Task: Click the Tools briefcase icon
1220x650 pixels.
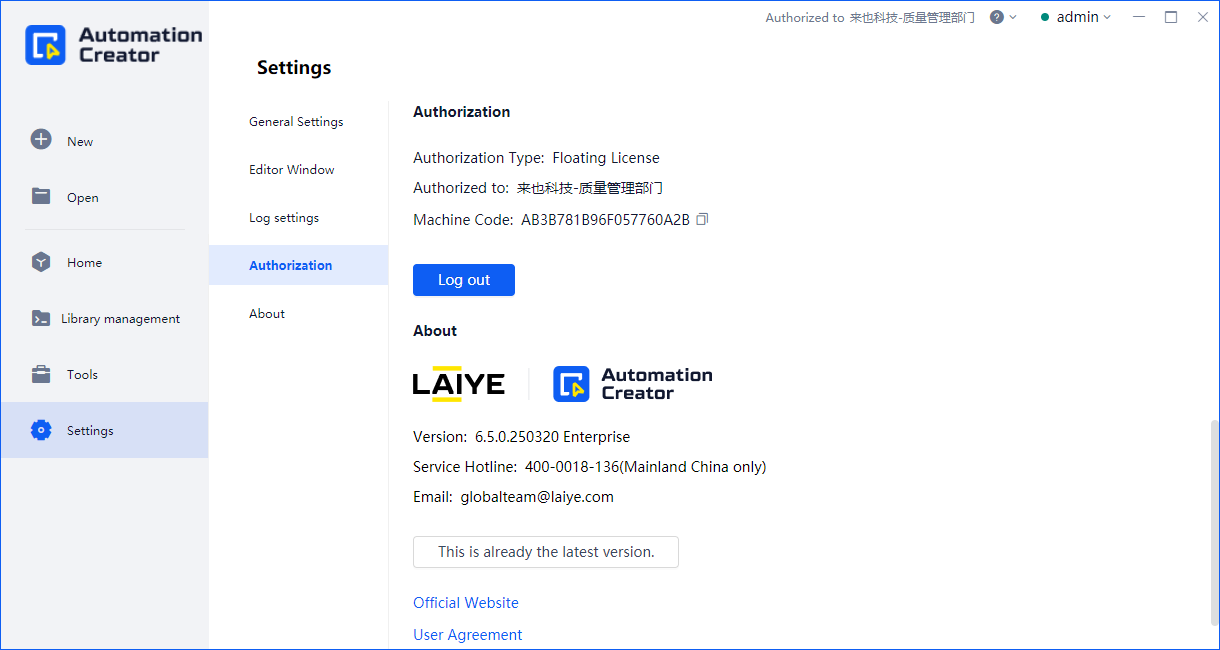Action: click(41, 374)
